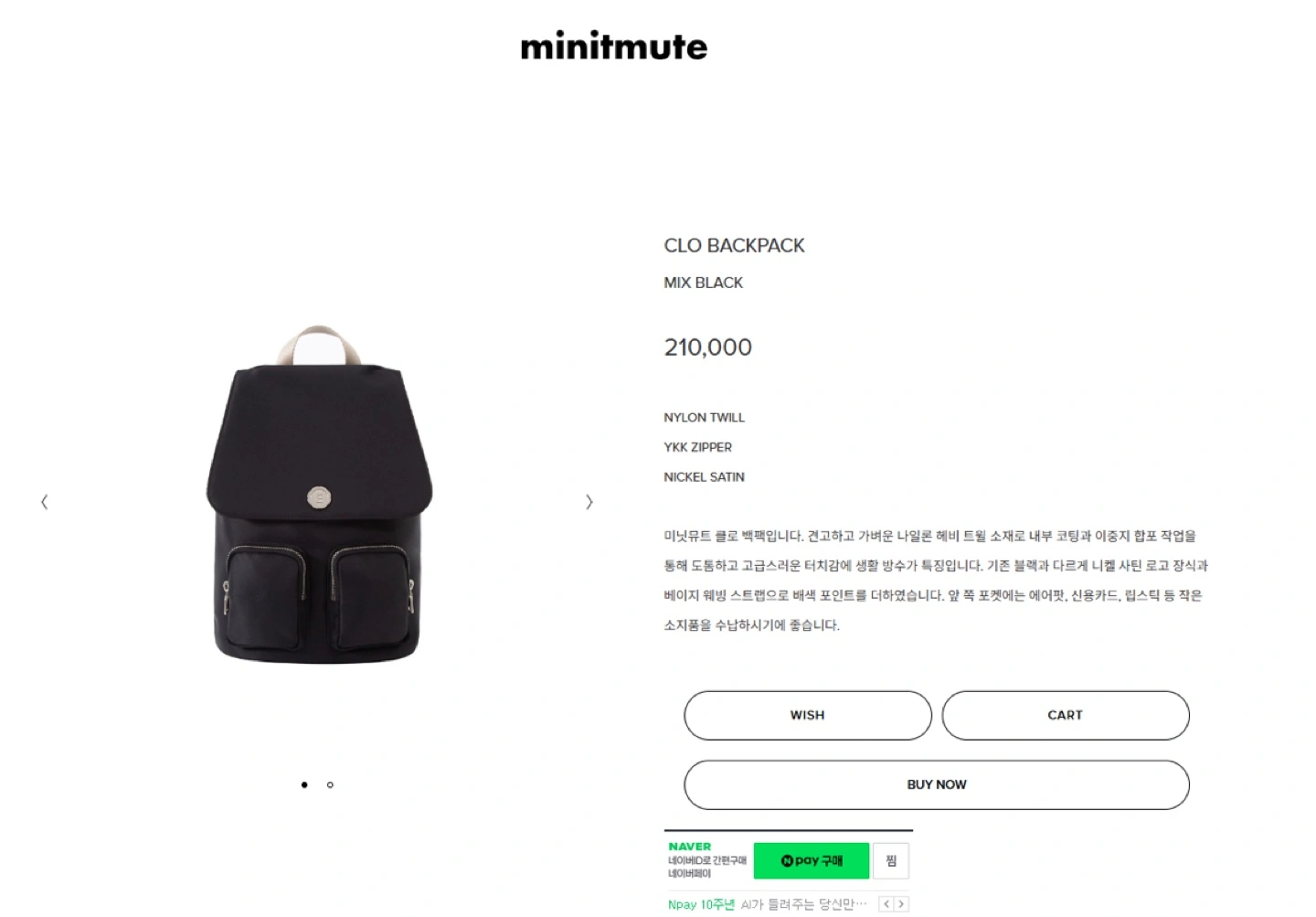Select the second image carousel dot
The height and width of the screenshot is (917, 1316).
pyautogui.click(x=330, y=784)
